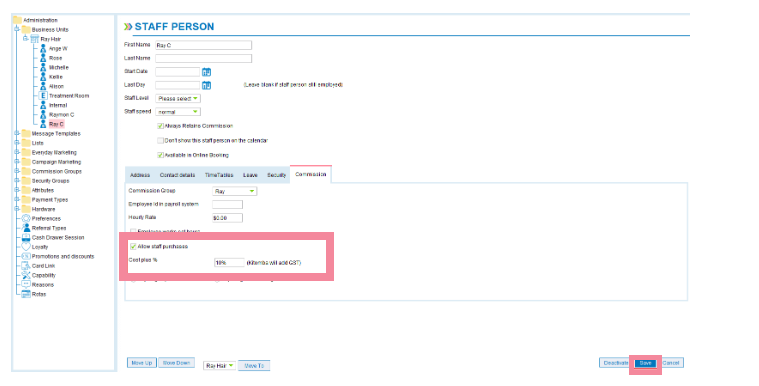Screen dimensions: 759x386
Task: Switch to the Leave tab
Action: (x=250, y=175)
